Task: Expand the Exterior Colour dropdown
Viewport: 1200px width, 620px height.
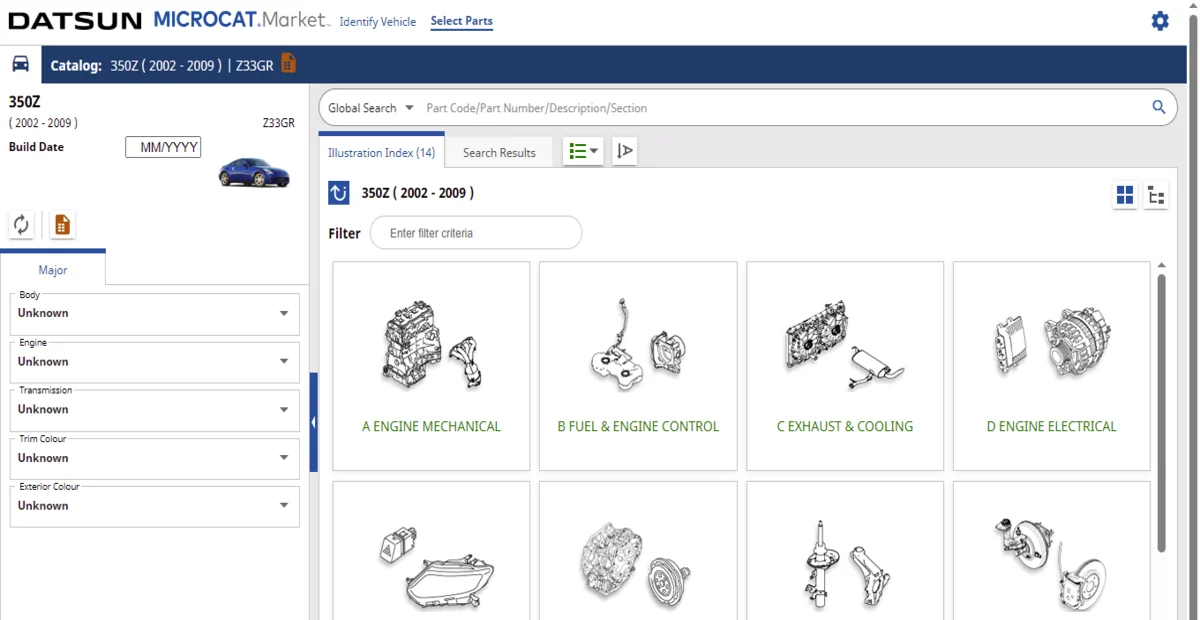Action: coord(155,506)
